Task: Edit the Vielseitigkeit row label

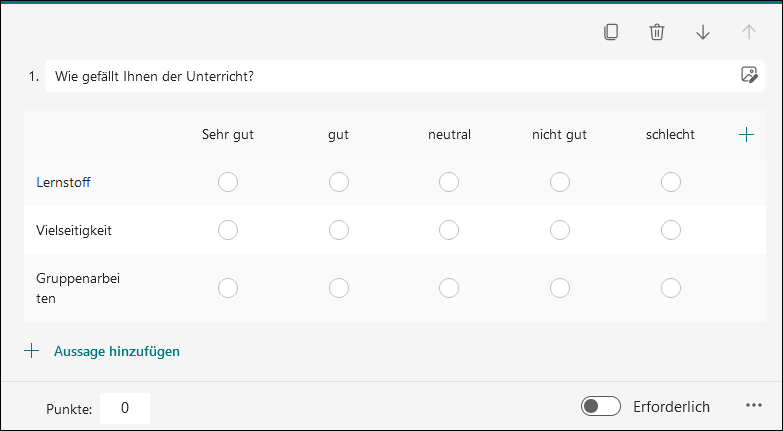Action: 74,230
